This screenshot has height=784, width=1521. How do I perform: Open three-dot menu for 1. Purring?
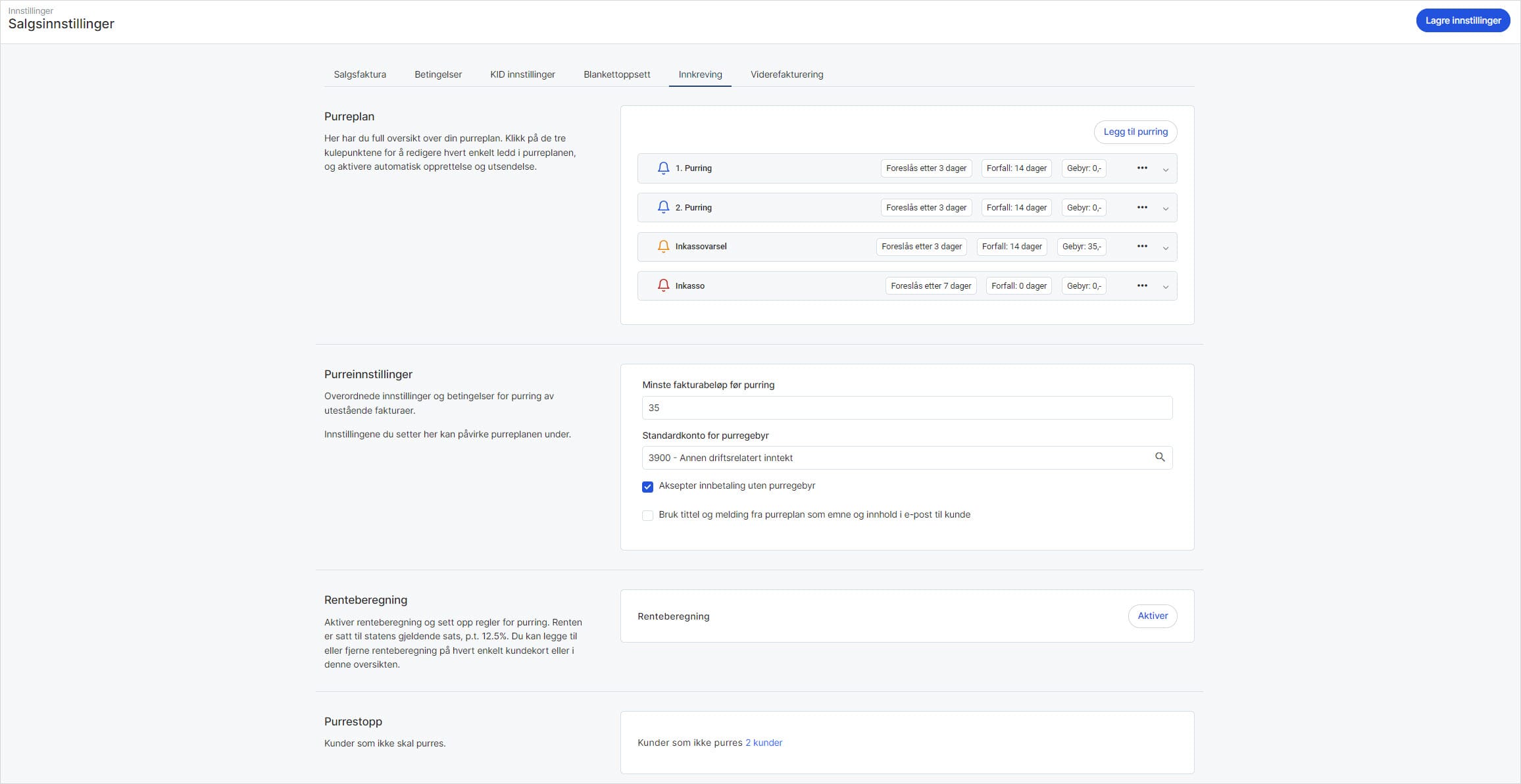pyautogui.click(x=1142, y=168)
